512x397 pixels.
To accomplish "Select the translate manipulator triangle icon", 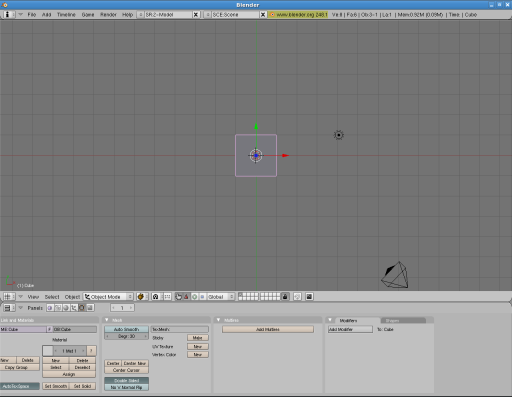I will (186, 297).
